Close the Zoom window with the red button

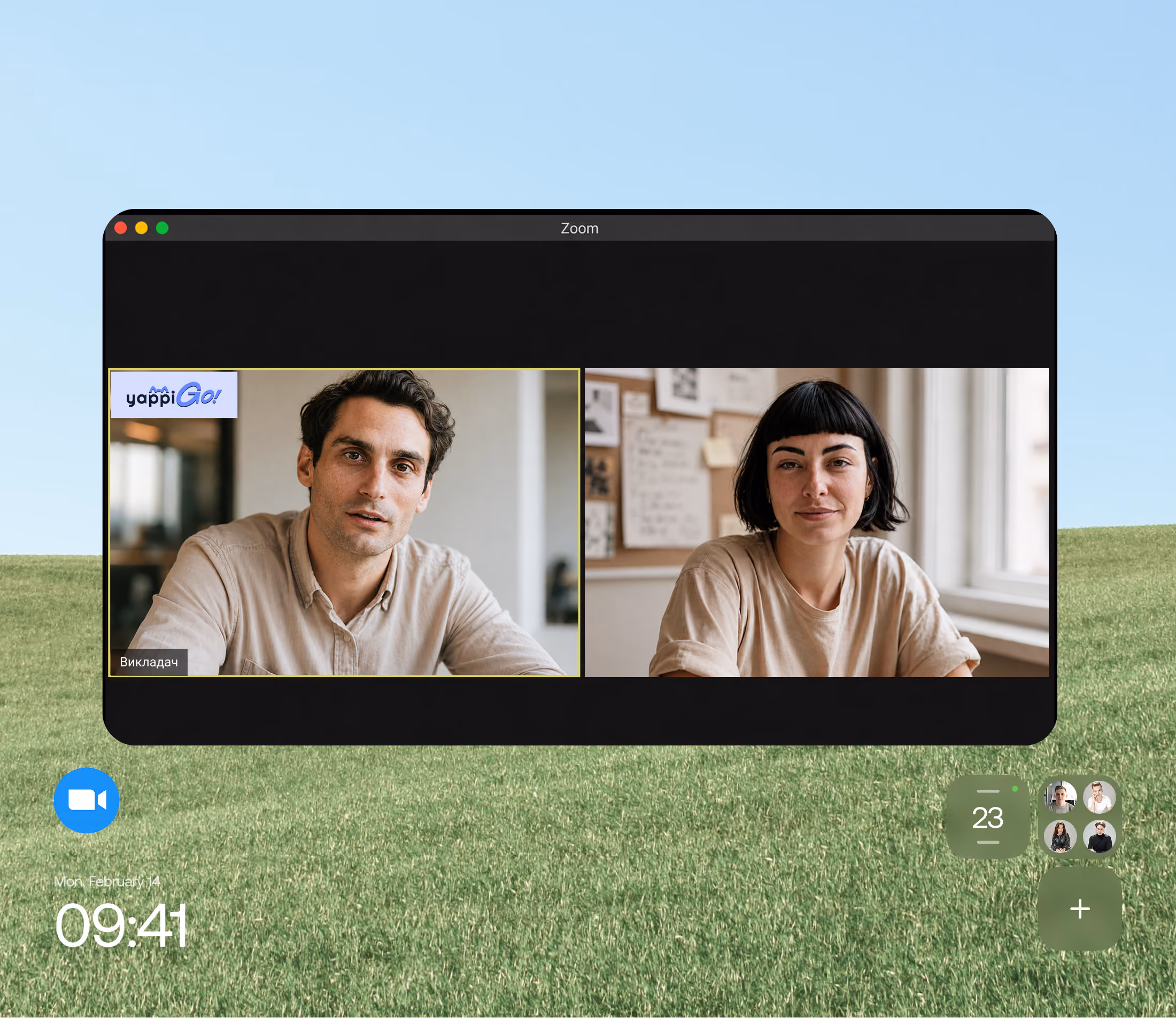pyautogui.click(x=120, y=228)
